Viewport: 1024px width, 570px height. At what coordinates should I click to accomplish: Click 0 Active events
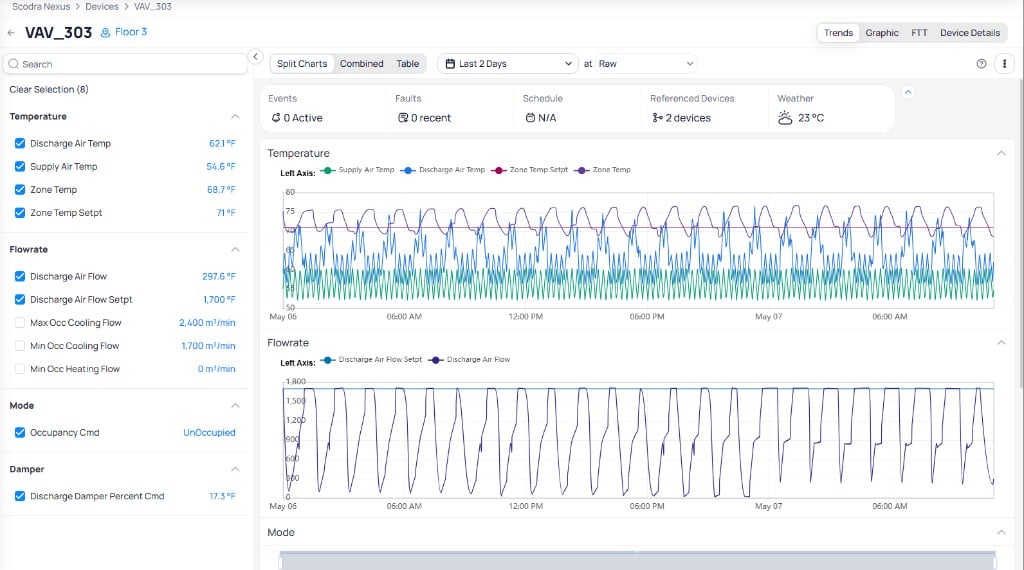(303, 118)
